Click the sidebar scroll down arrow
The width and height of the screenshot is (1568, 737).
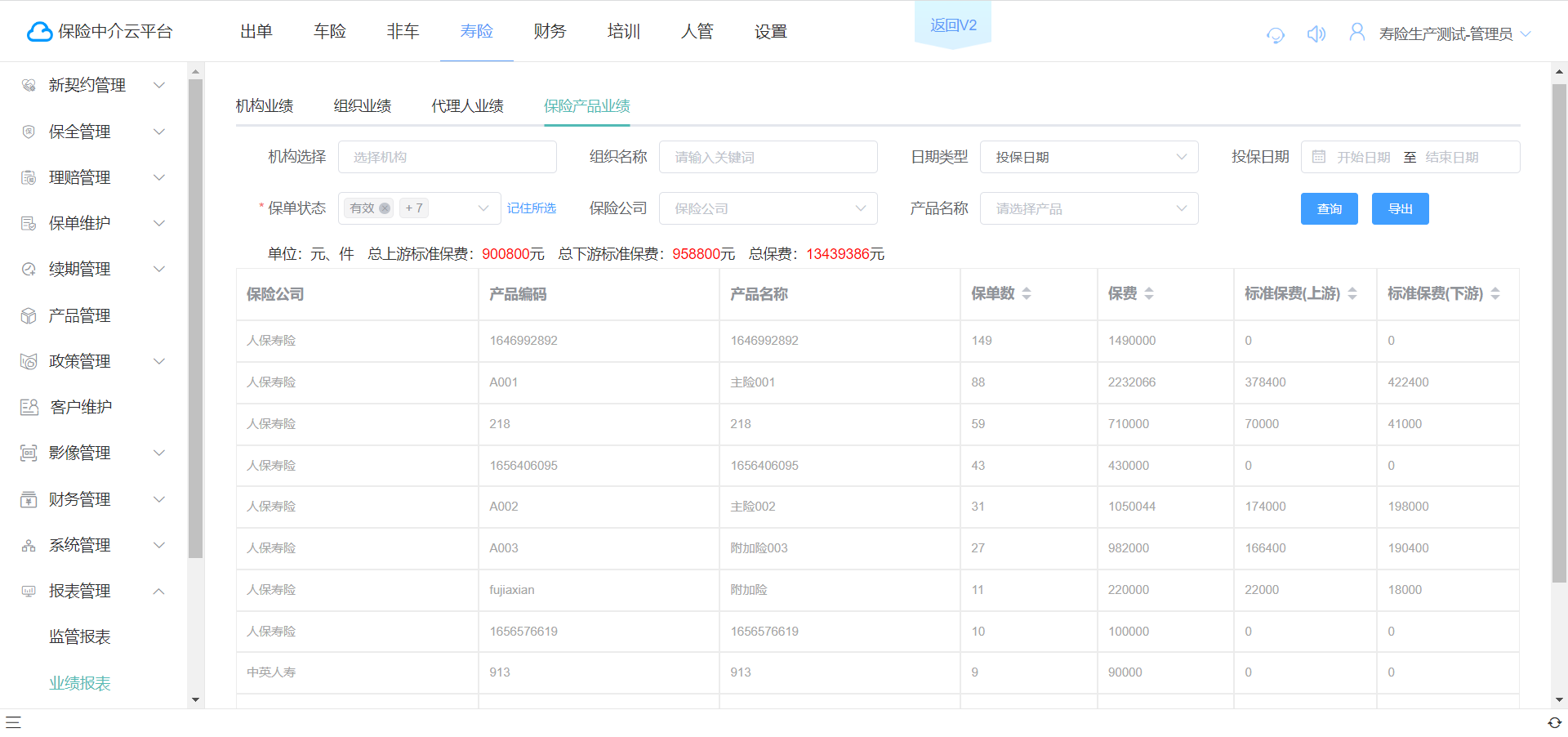(x=195, y=700)
